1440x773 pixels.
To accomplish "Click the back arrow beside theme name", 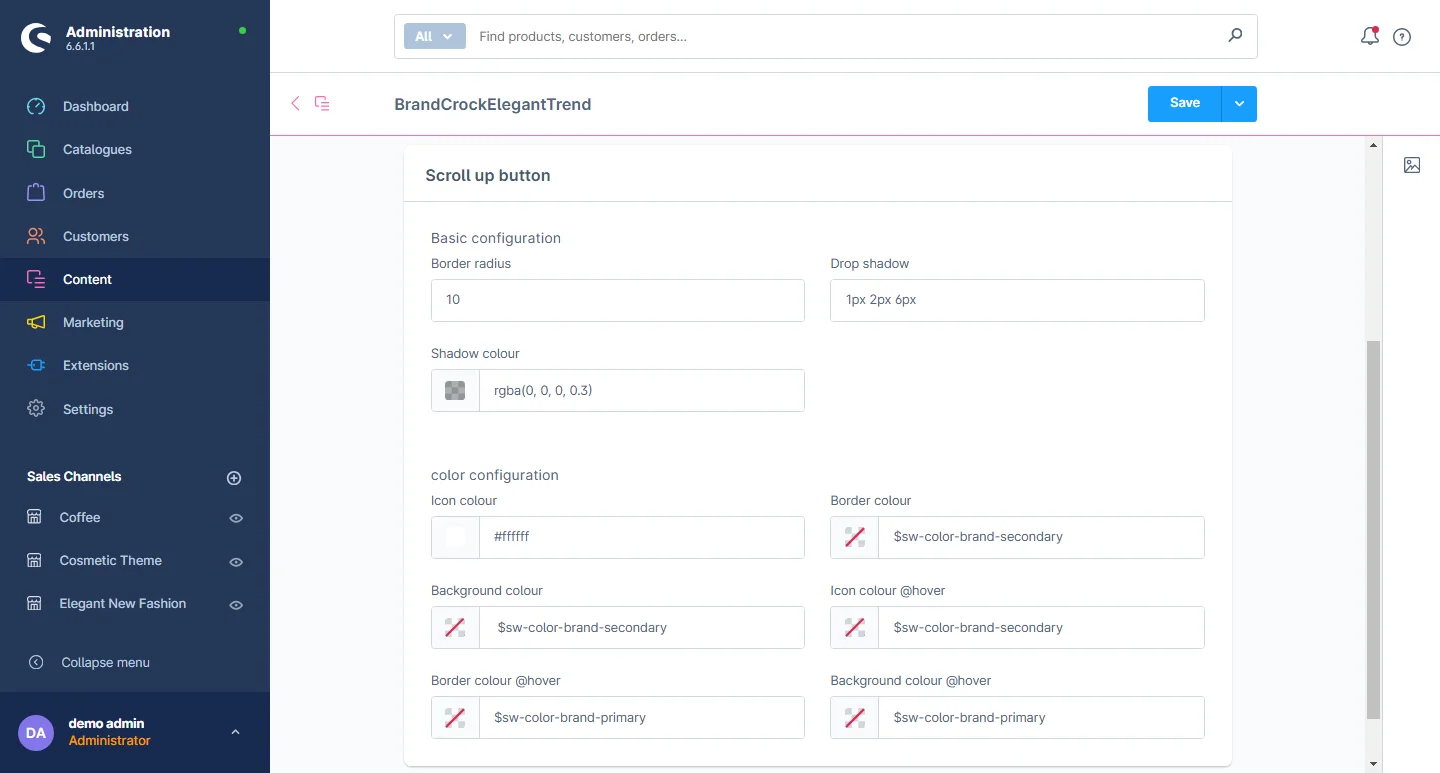I will coord(295,103).
